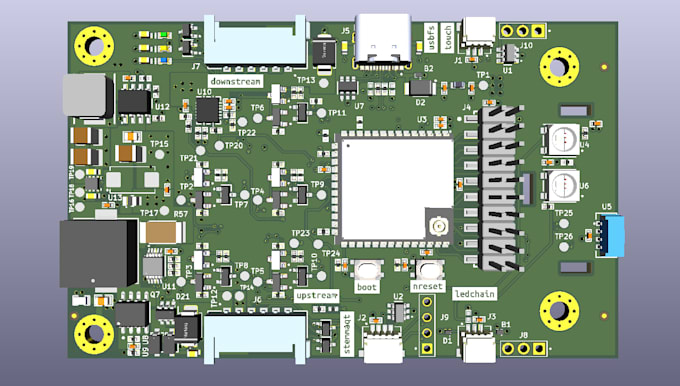Click the vertical 'stemmaqt' label
Image resolution: width=680 pixels, height=386 pixels.
coord(347,333)
